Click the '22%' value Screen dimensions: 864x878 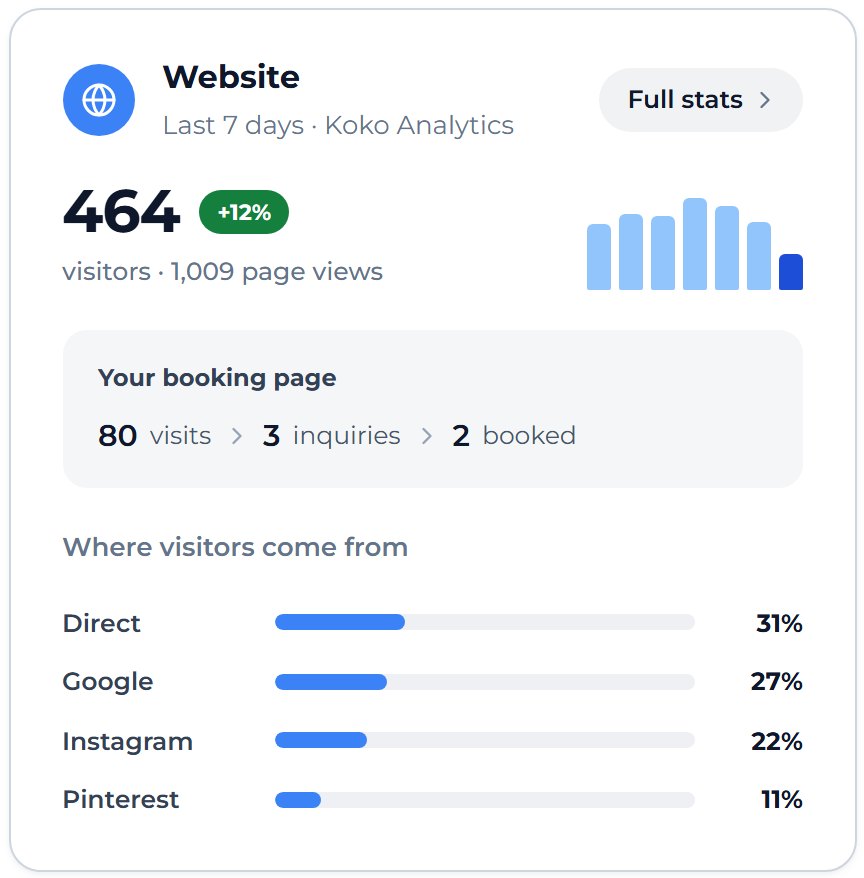click(x=777, y=741)
